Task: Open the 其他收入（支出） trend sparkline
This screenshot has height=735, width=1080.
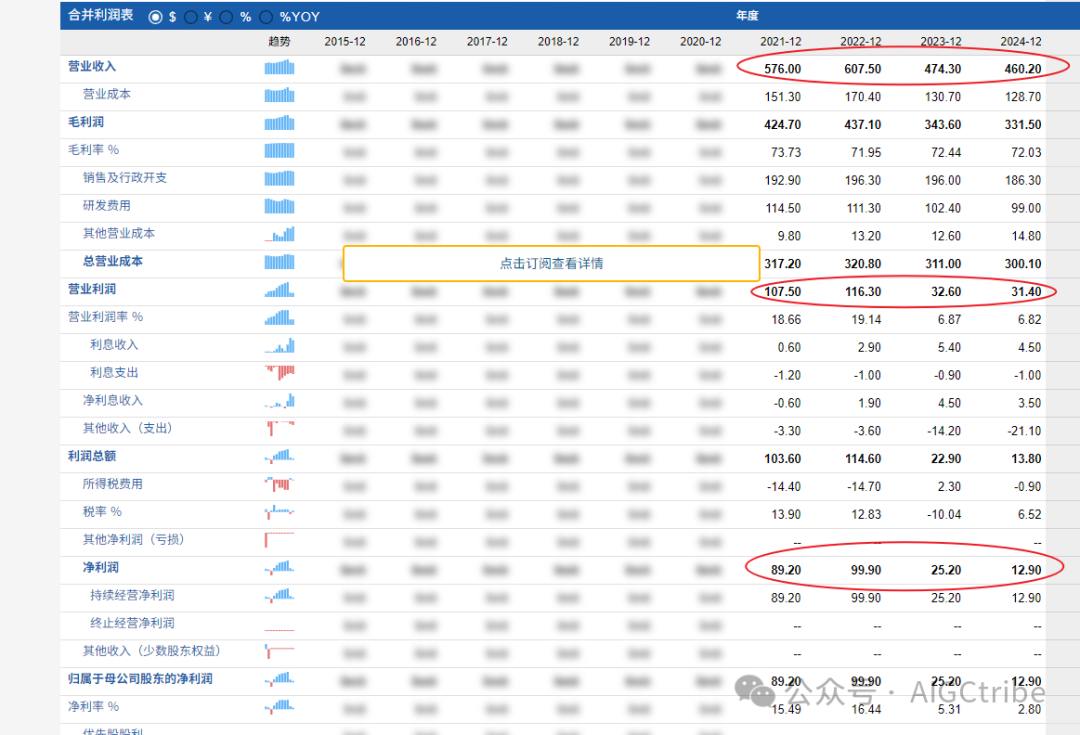Action: point(280,429)
